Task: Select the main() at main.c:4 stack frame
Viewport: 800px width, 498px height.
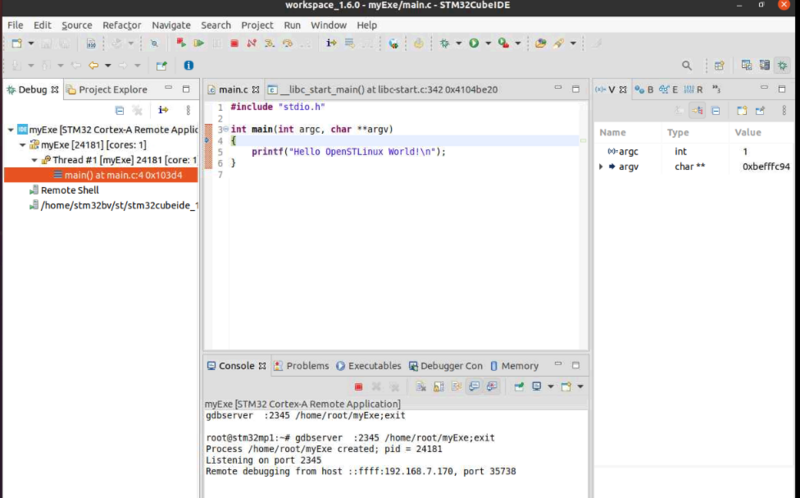Action: pyautogui.click(x=101, y=175)
